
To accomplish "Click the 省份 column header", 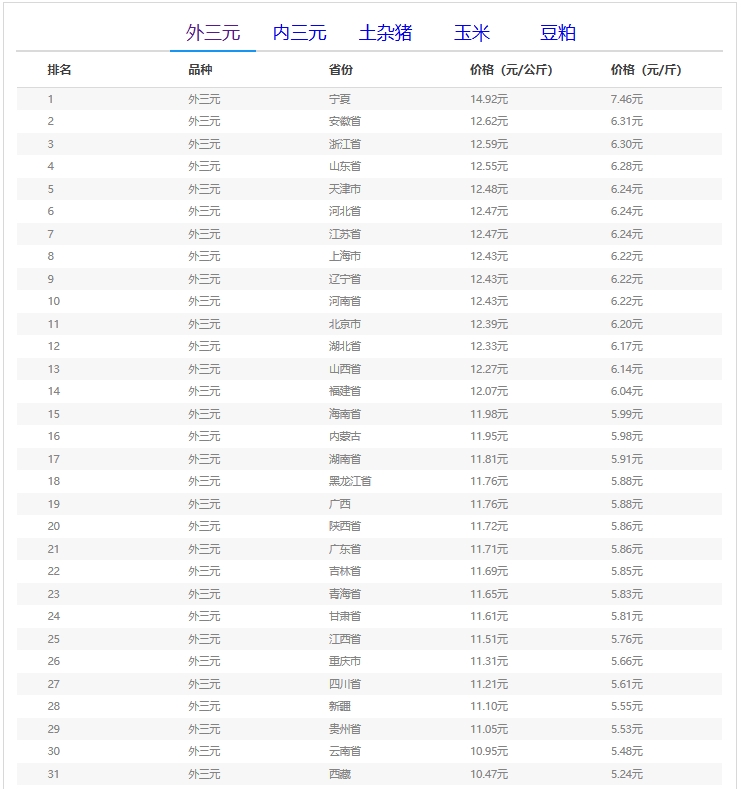I will 341,70.
